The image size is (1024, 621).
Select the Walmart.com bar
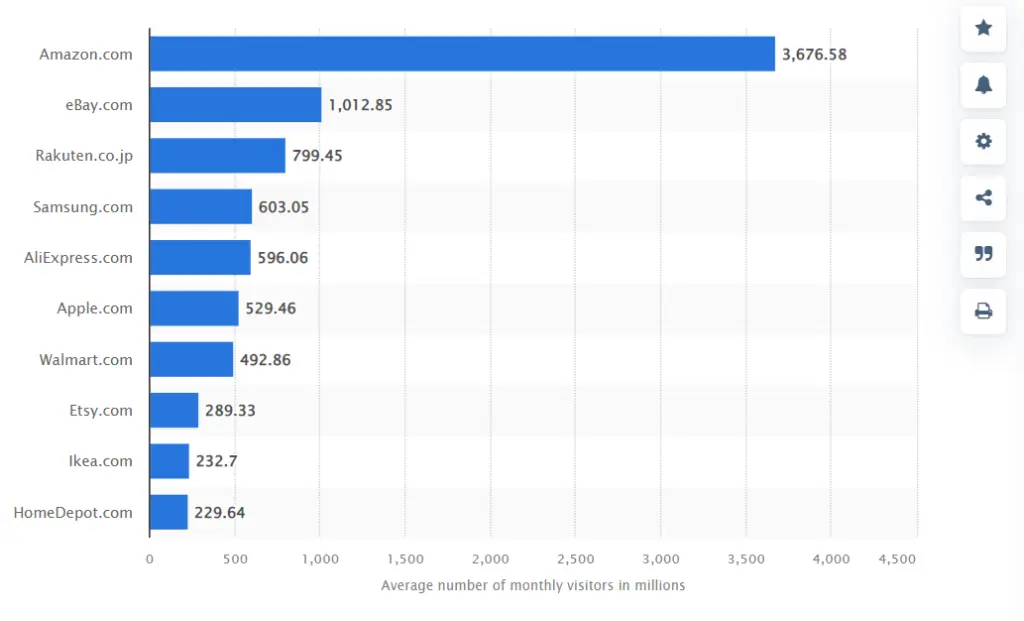coord(191,360)
